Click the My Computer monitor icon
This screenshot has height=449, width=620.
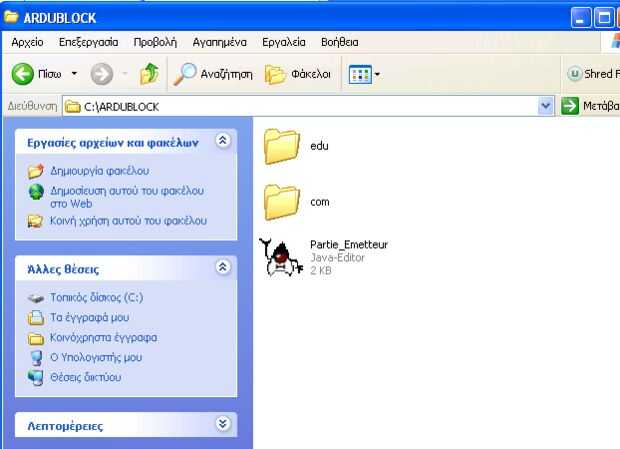pyautogui.click(x=36, y=358)
